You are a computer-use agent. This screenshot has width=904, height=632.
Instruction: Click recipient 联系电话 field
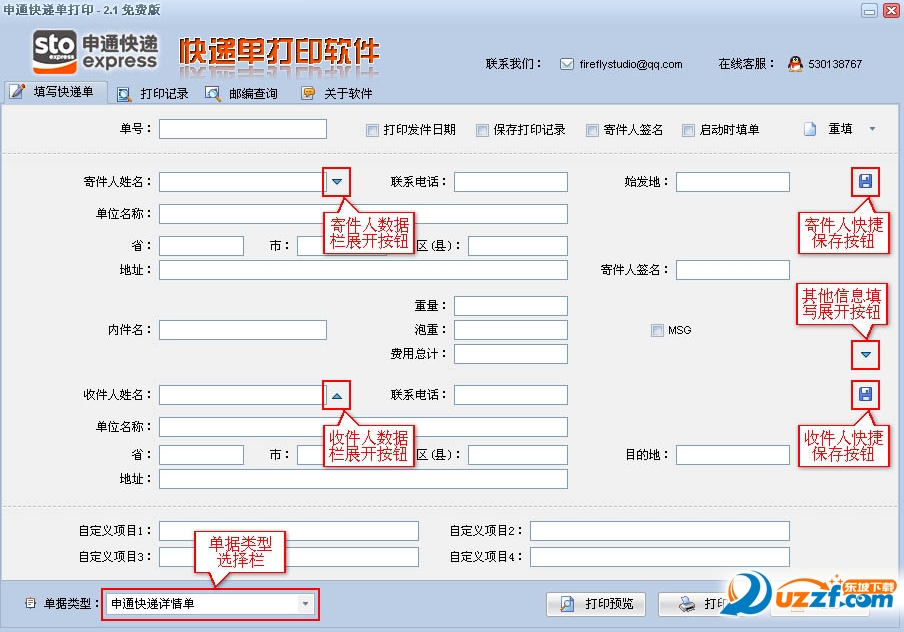coord(511,395)
